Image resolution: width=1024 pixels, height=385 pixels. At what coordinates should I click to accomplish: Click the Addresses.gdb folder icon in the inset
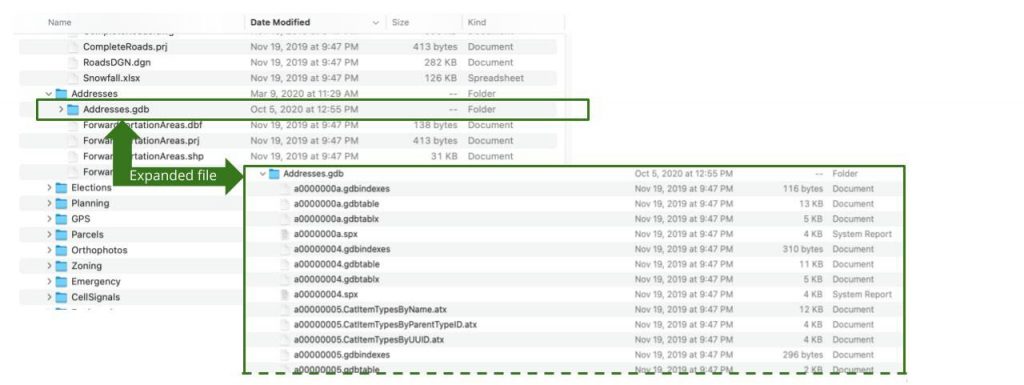(274, 174)
